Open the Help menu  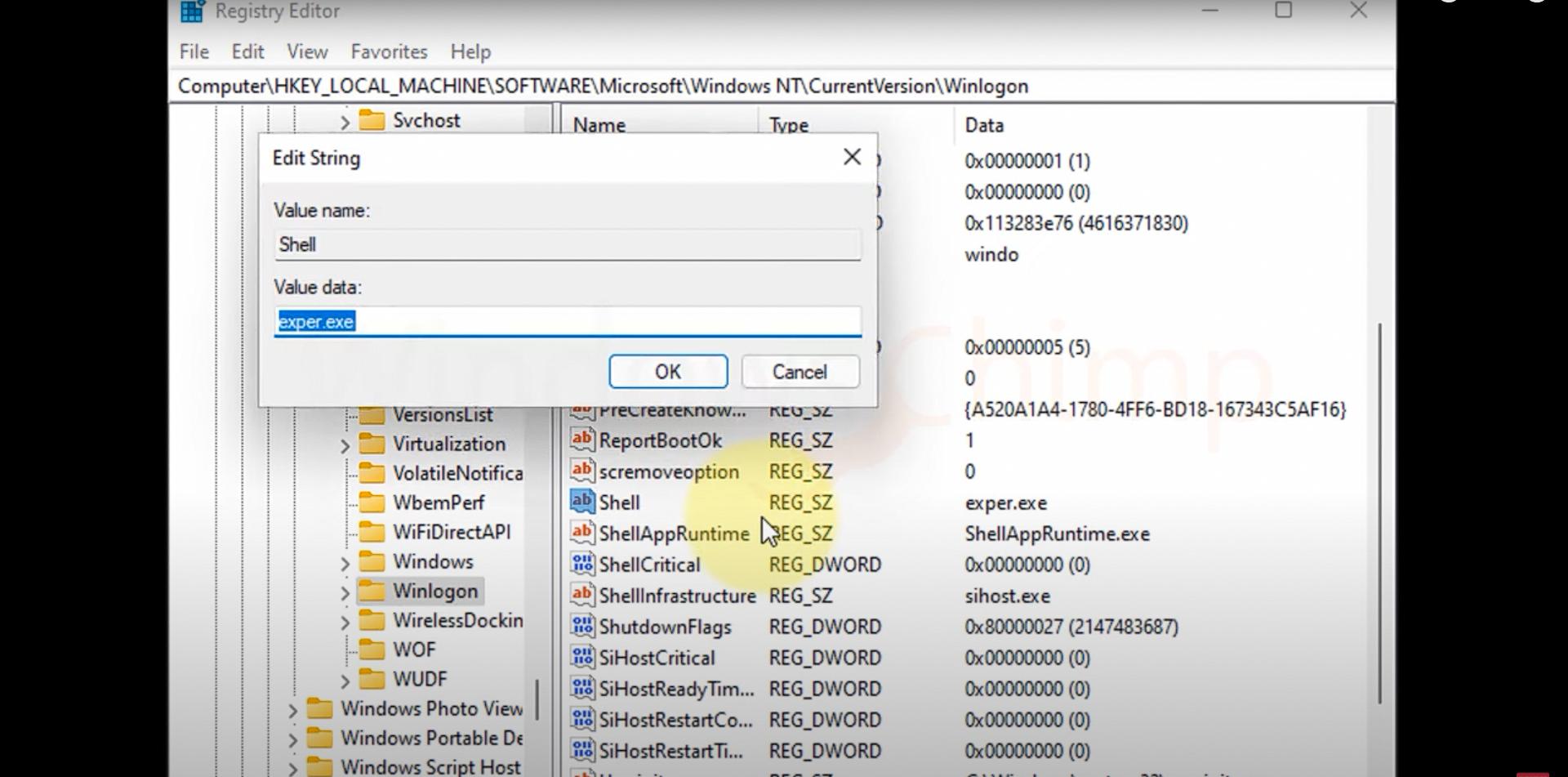(x=470, y=51)
